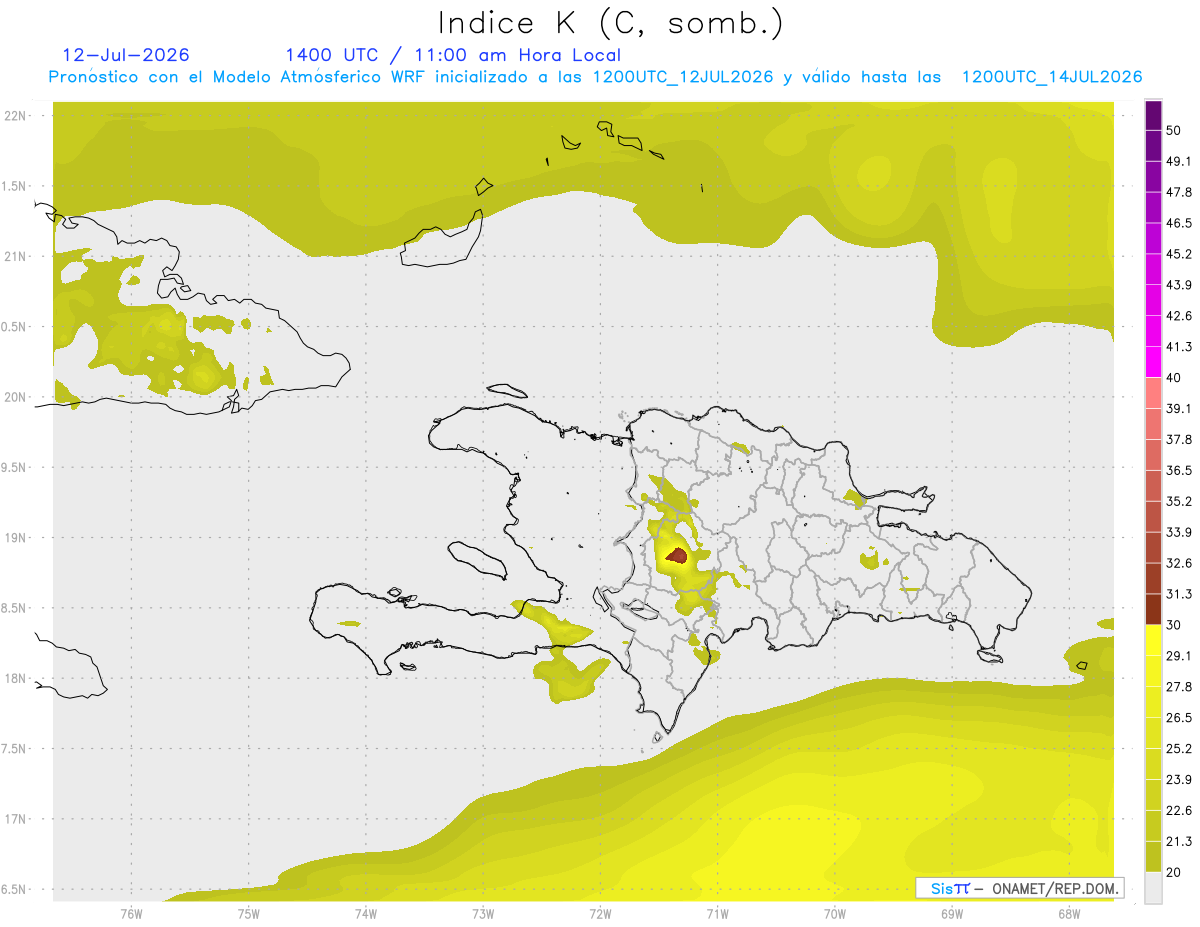Click the colorbar value 37.8
The image size is (1200, 927).
coord(1179,439)
